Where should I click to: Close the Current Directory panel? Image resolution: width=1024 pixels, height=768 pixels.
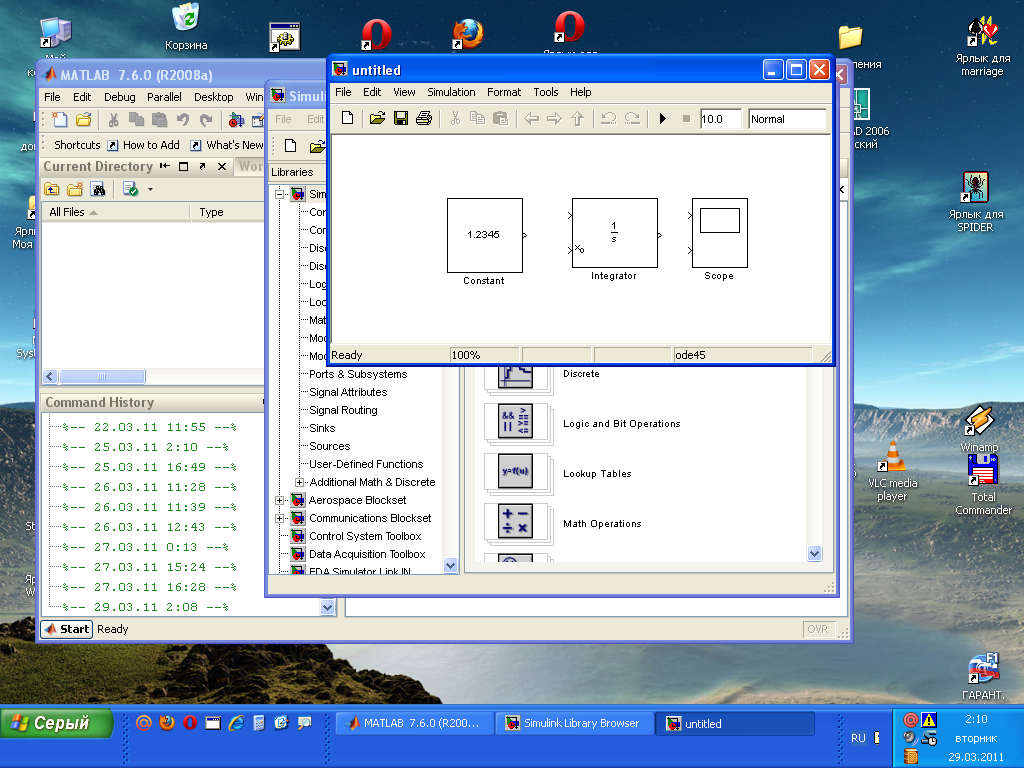(222, 167)
